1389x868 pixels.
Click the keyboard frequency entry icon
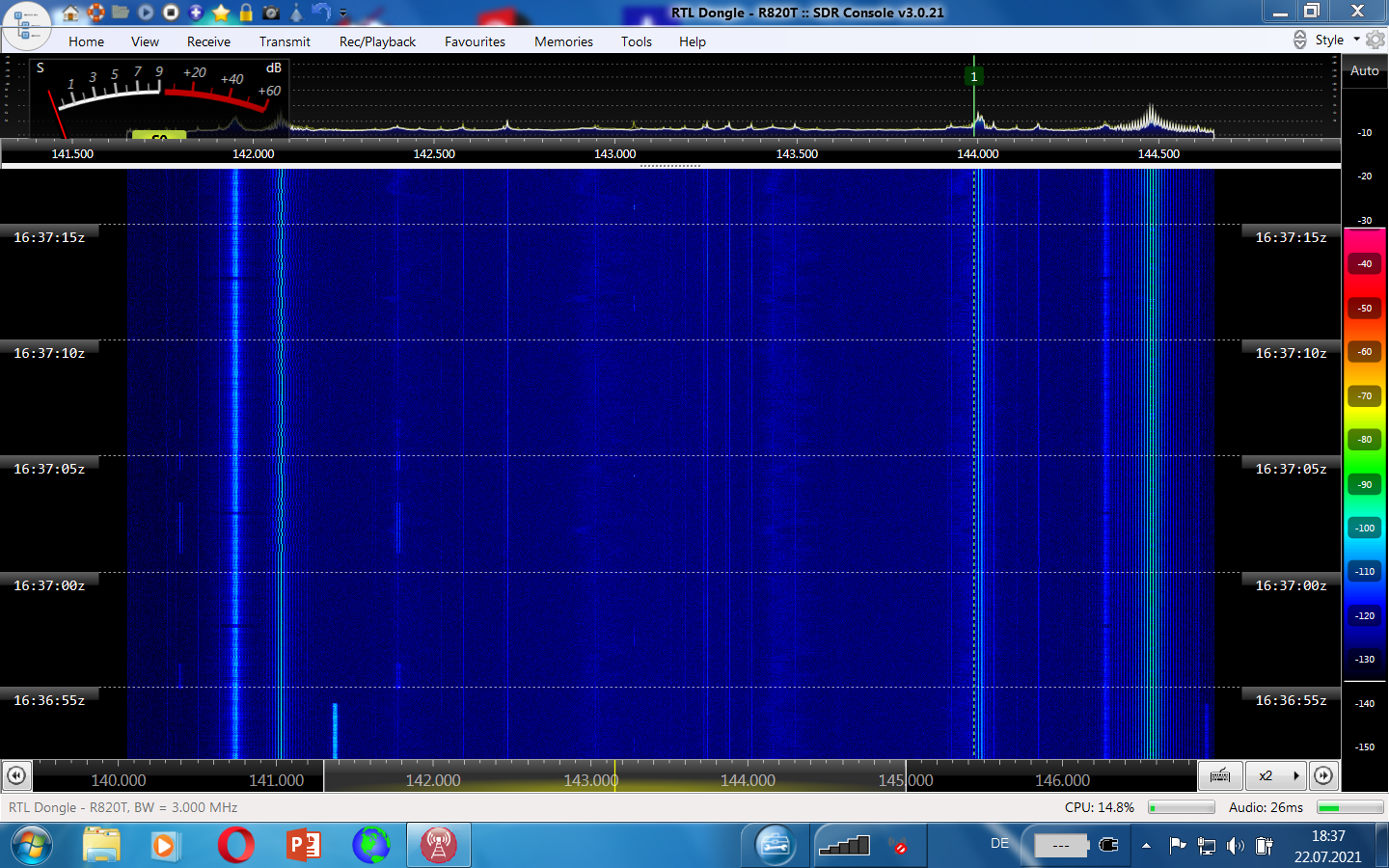pyautogui.click(x=1220, y=775)
